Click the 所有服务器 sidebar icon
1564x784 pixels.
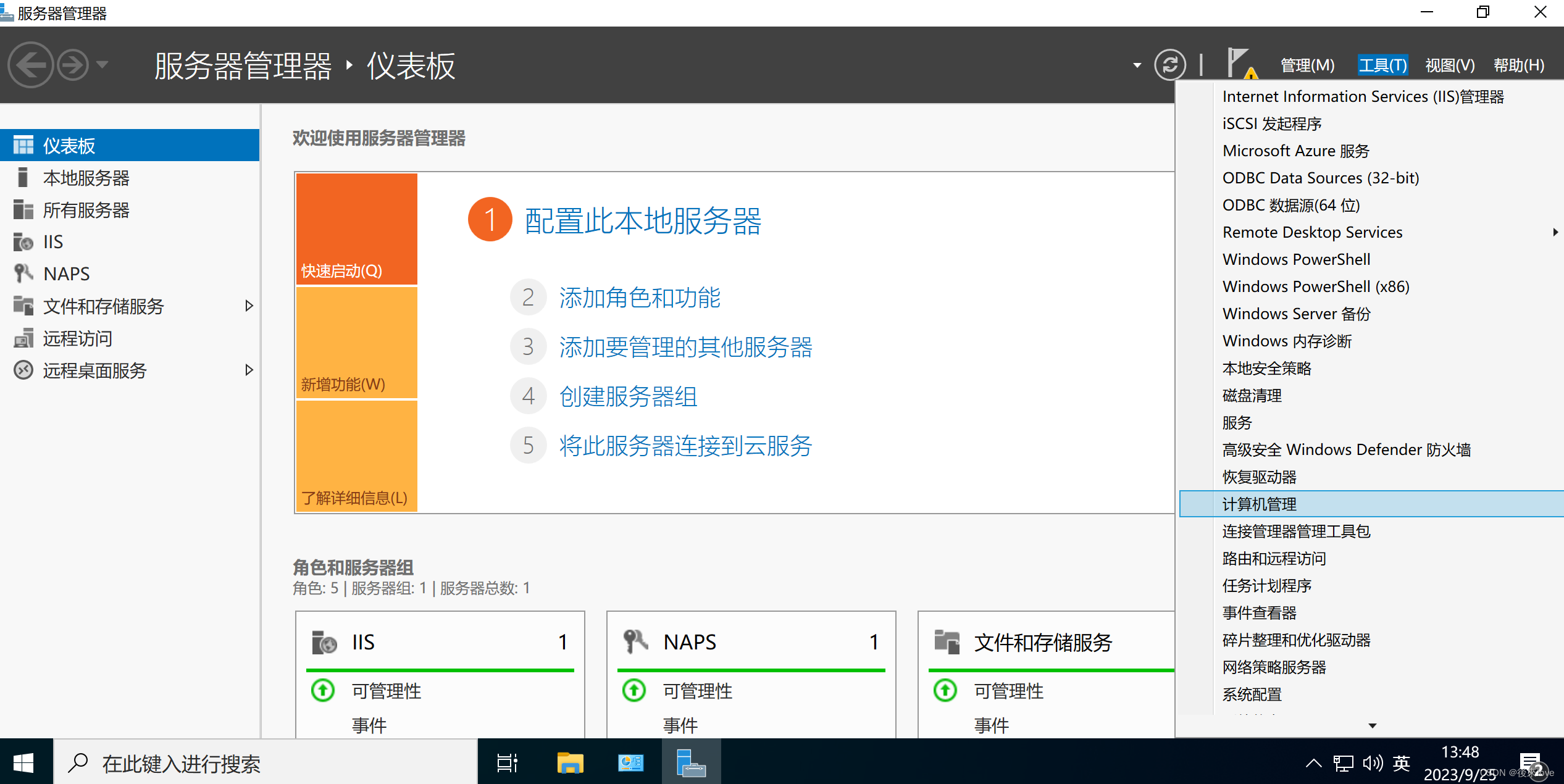click(x=23, y=210)
